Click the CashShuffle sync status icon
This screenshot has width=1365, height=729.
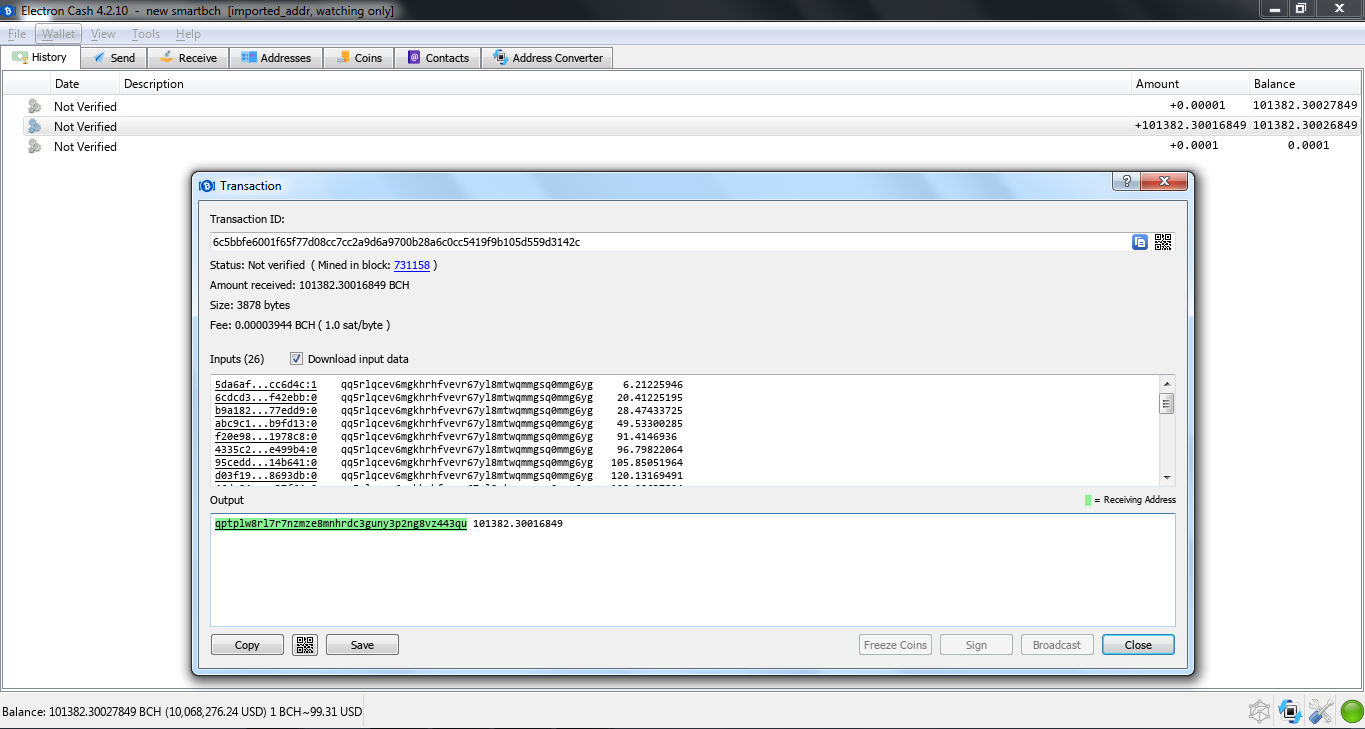(1290, 712)
